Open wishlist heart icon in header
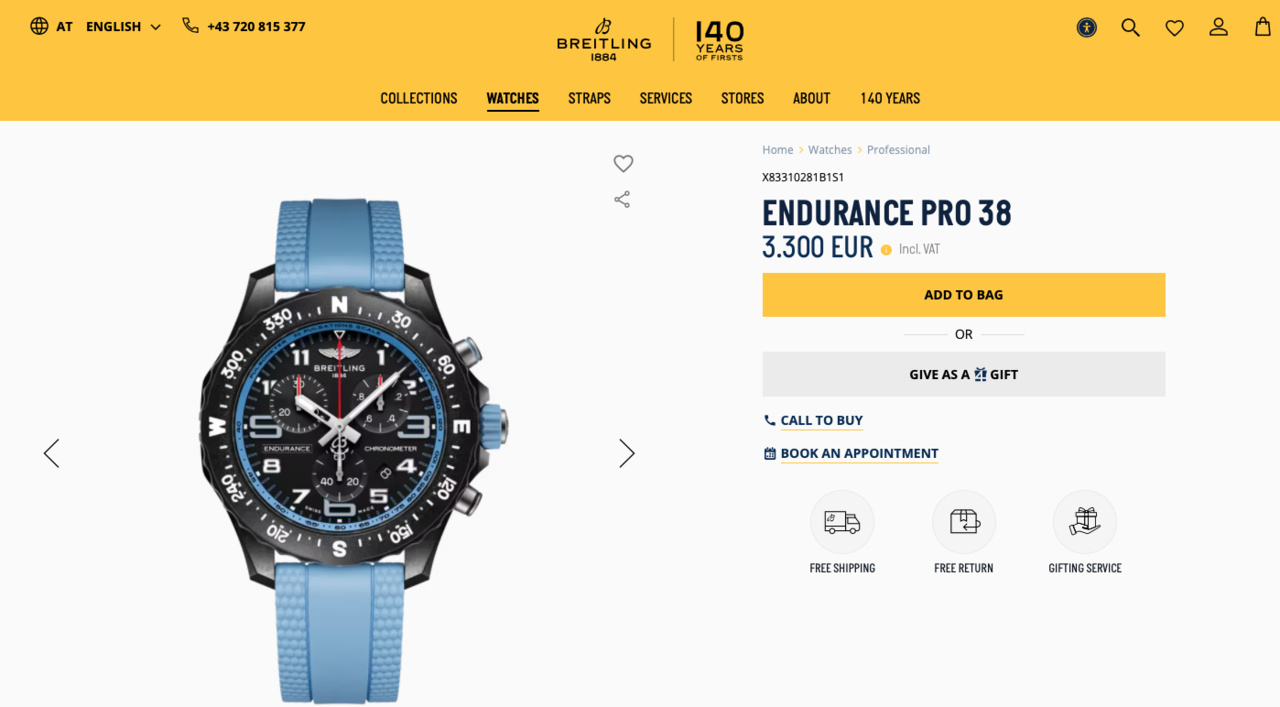 pyautogui.click(x=1175, y=28)
